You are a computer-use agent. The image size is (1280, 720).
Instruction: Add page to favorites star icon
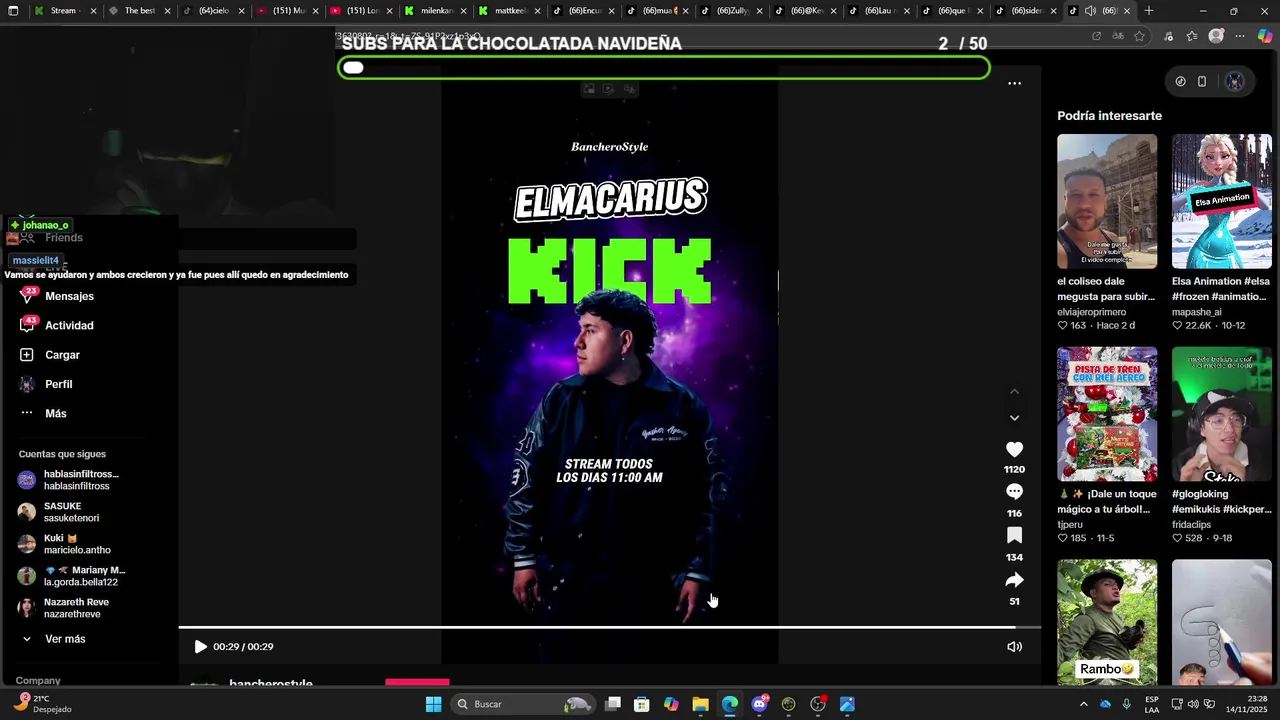click(x=1139, y=36)
